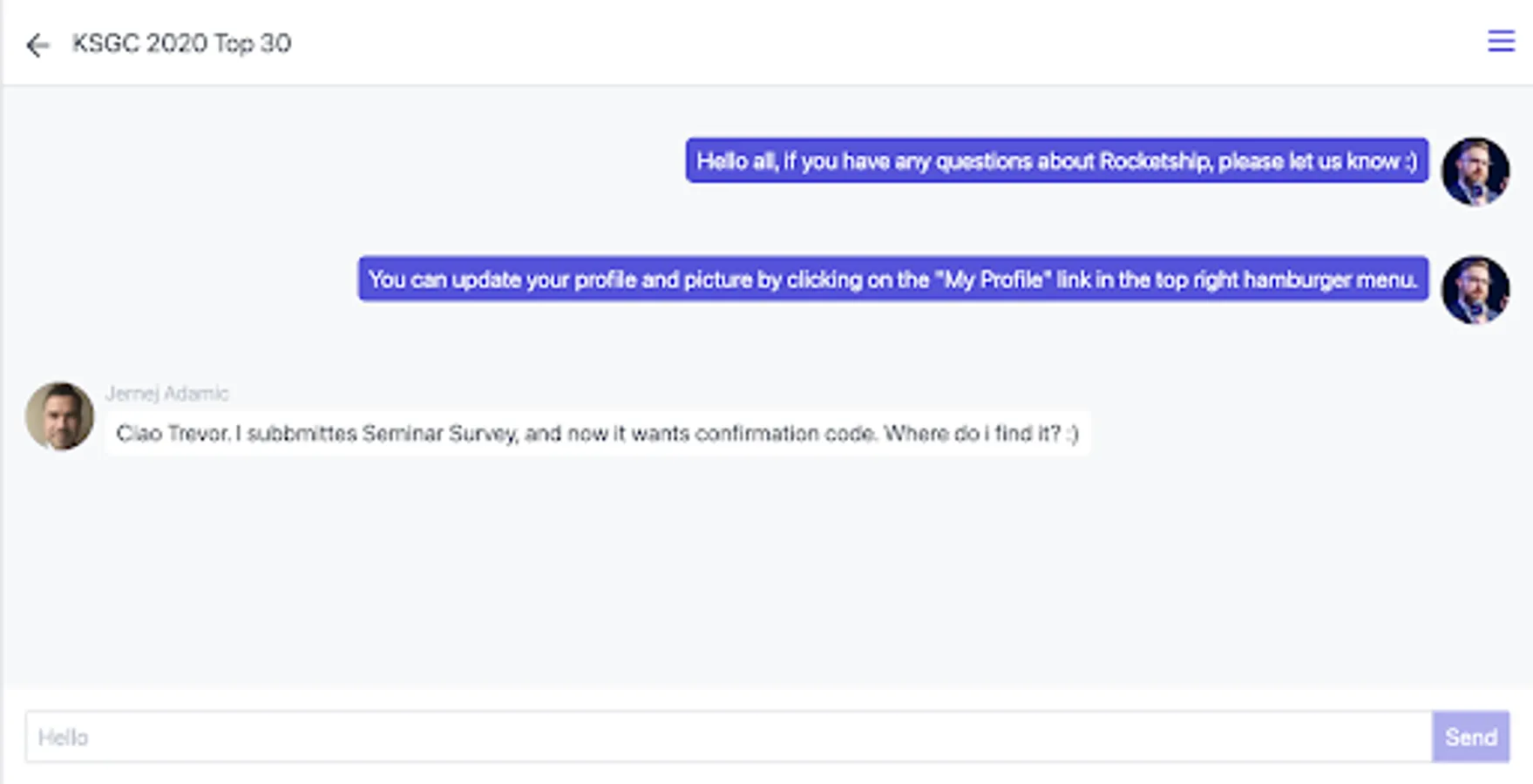Viewport: 1533px width, 784px height.
Task: Open Jernej Adamic's profile photo
Action: pos(59,416)
